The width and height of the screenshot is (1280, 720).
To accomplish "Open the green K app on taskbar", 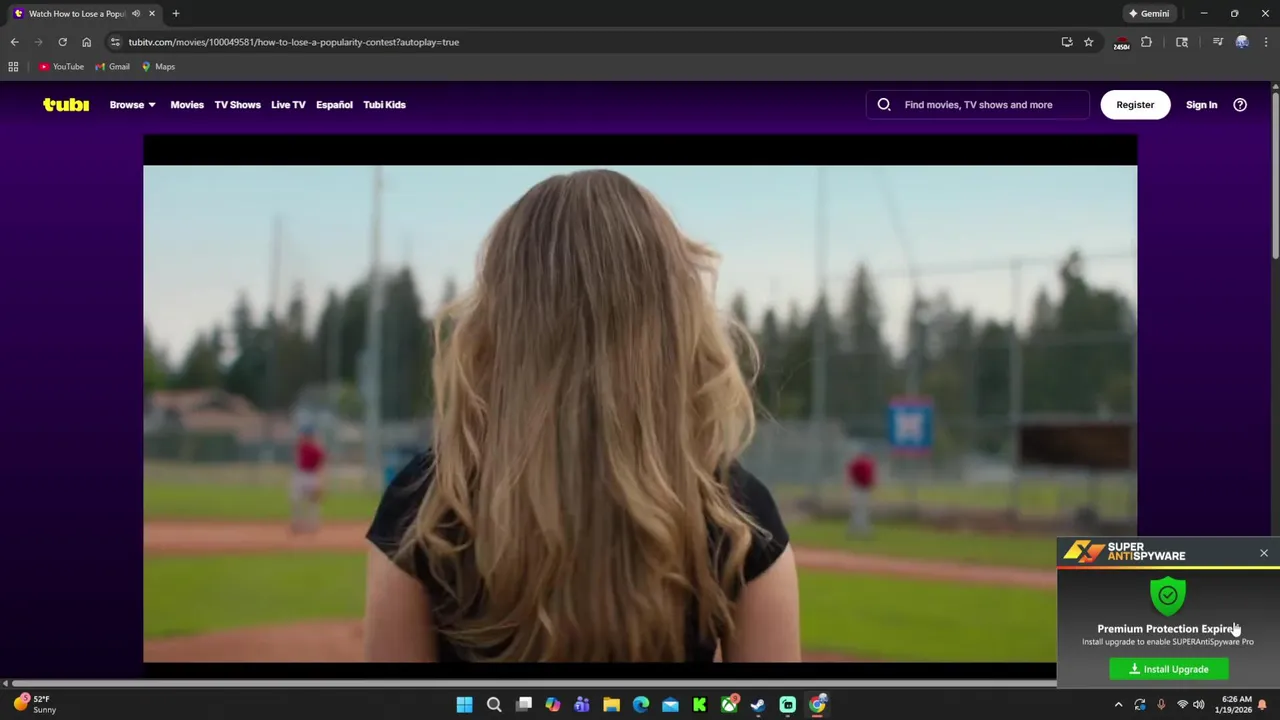I will click(700, 705).
